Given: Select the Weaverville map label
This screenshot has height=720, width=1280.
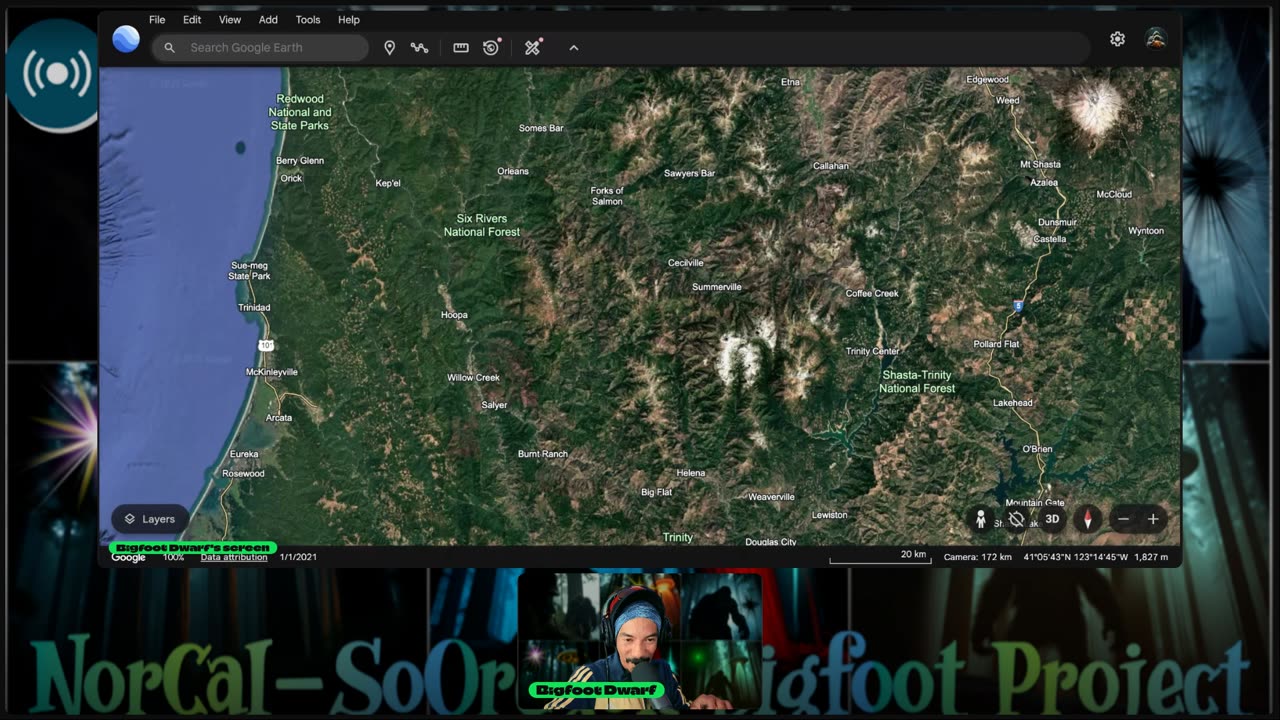Looking at the screenshot, I should coord(771,497).
